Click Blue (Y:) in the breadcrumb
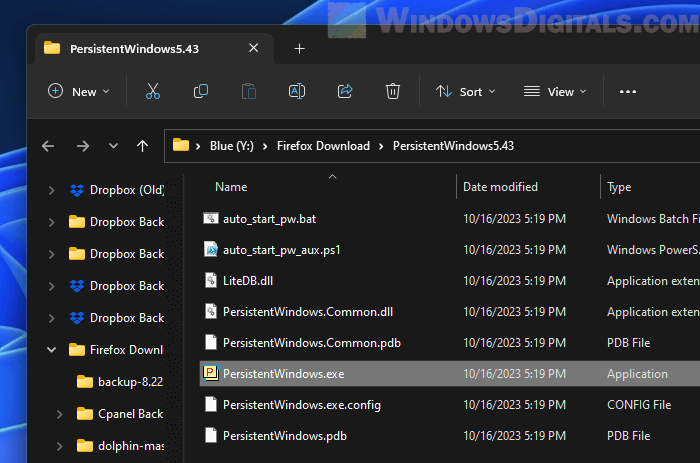 pyautogui.click(x=232, y=146)
